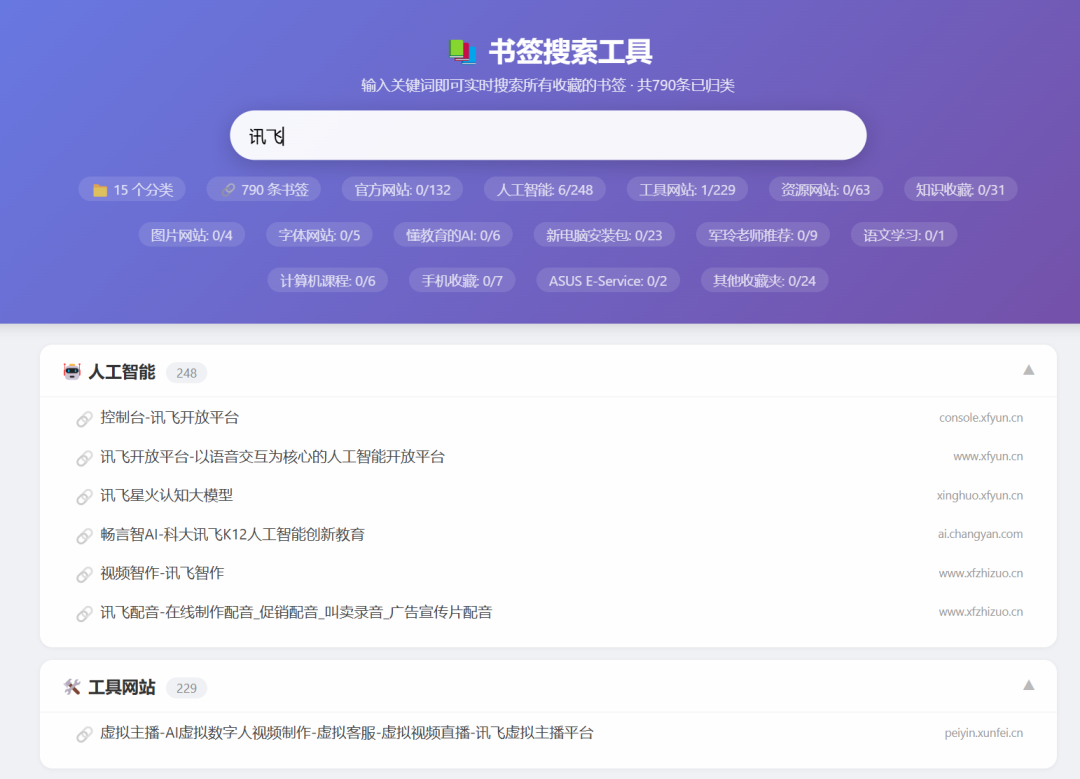Click the link icon beside 虚拟主播-AI虚拟数字人

pyautogui.click(x=84, y=734)
